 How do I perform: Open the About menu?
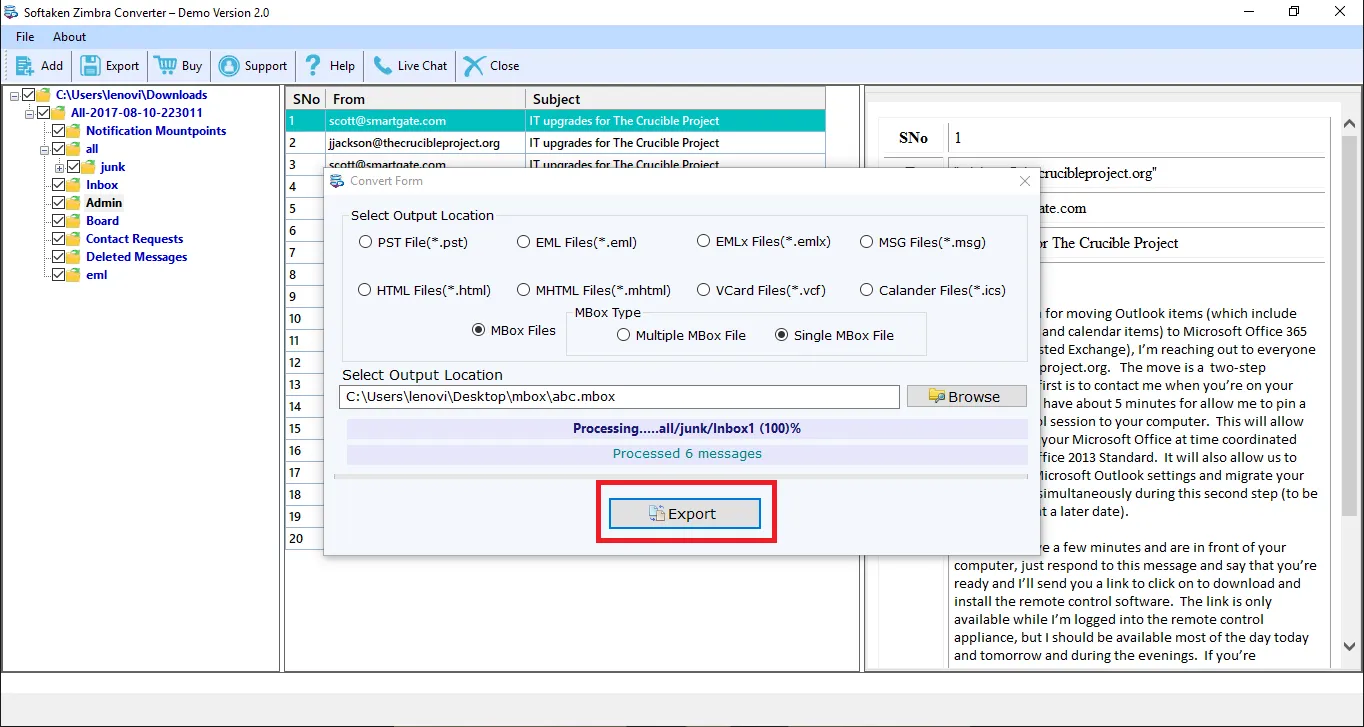pyautogui.click(x=70, y=37)
